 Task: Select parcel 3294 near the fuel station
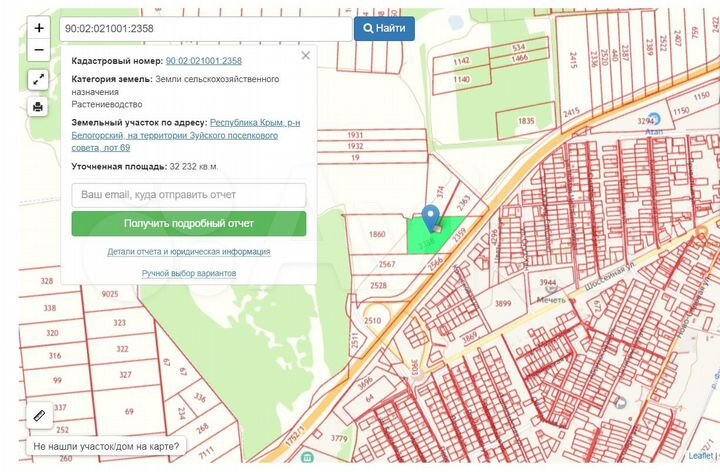coord(646,121)
